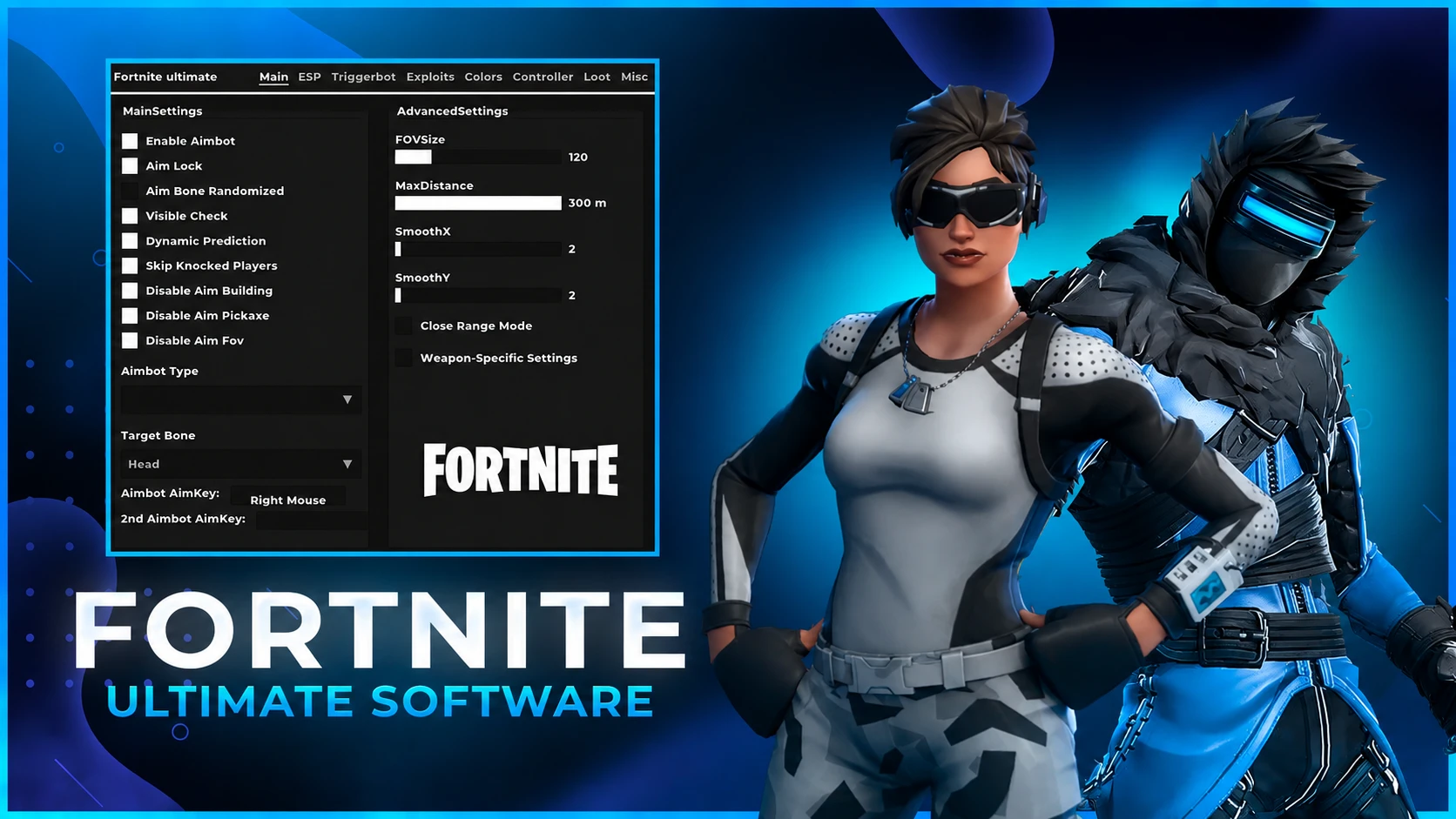Click the "ULTIMATE SOFTWARE" banner text
This screenshot has height=819, width=1456.
pos(380,702)
